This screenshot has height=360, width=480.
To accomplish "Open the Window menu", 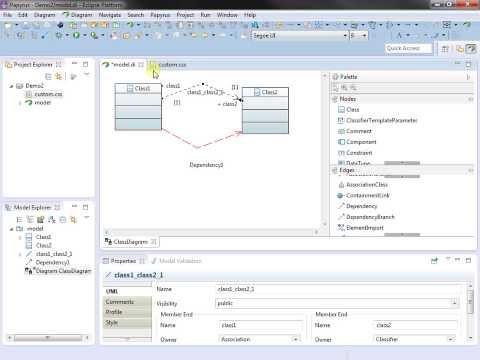I will click(227, 15).
